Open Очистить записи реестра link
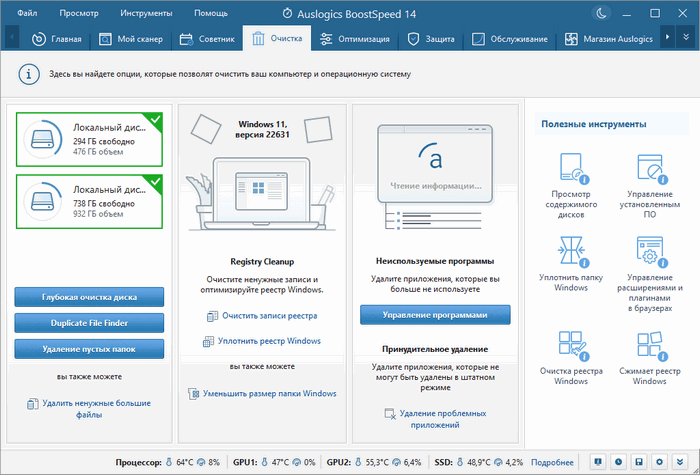 pyautogui.click(x=270, y=316)
